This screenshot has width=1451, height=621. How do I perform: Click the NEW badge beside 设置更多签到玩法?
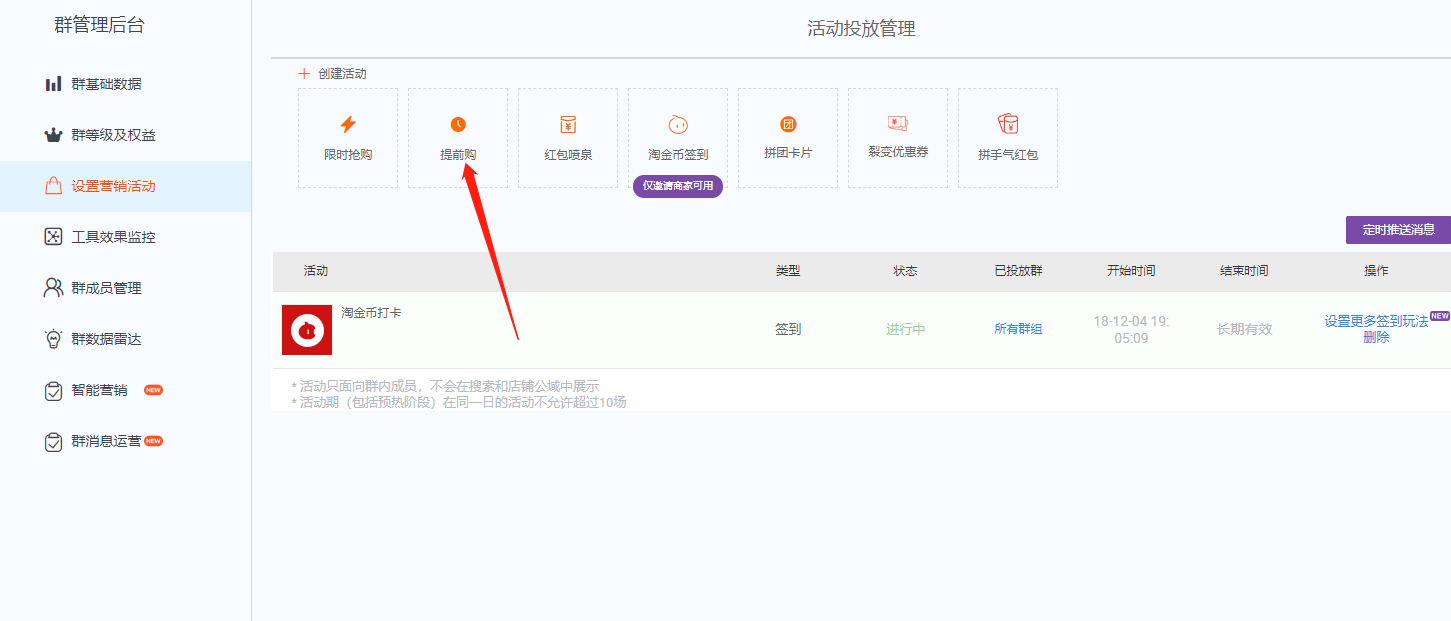[x=1440, y=315]
